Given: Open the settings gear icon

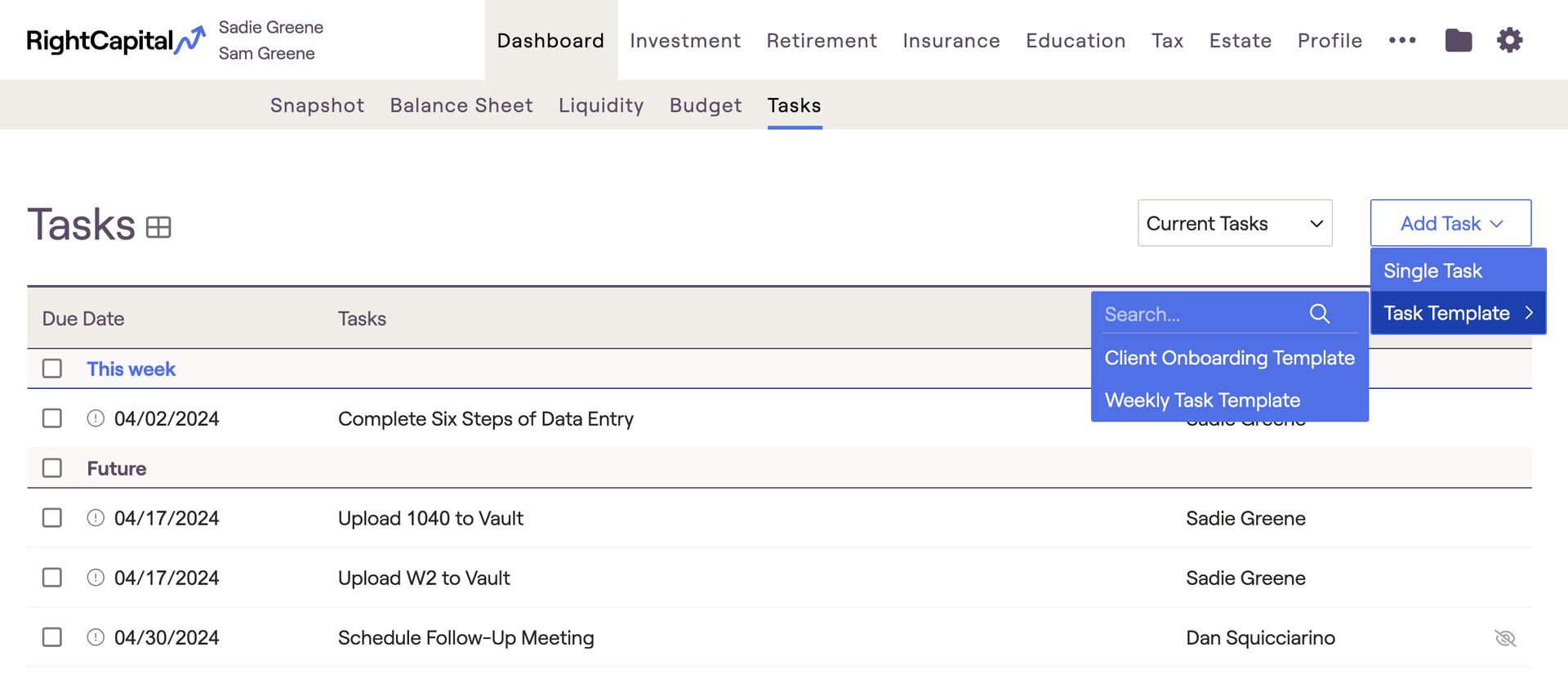Looking at the screenshot, I should [x=1509, y=40].
